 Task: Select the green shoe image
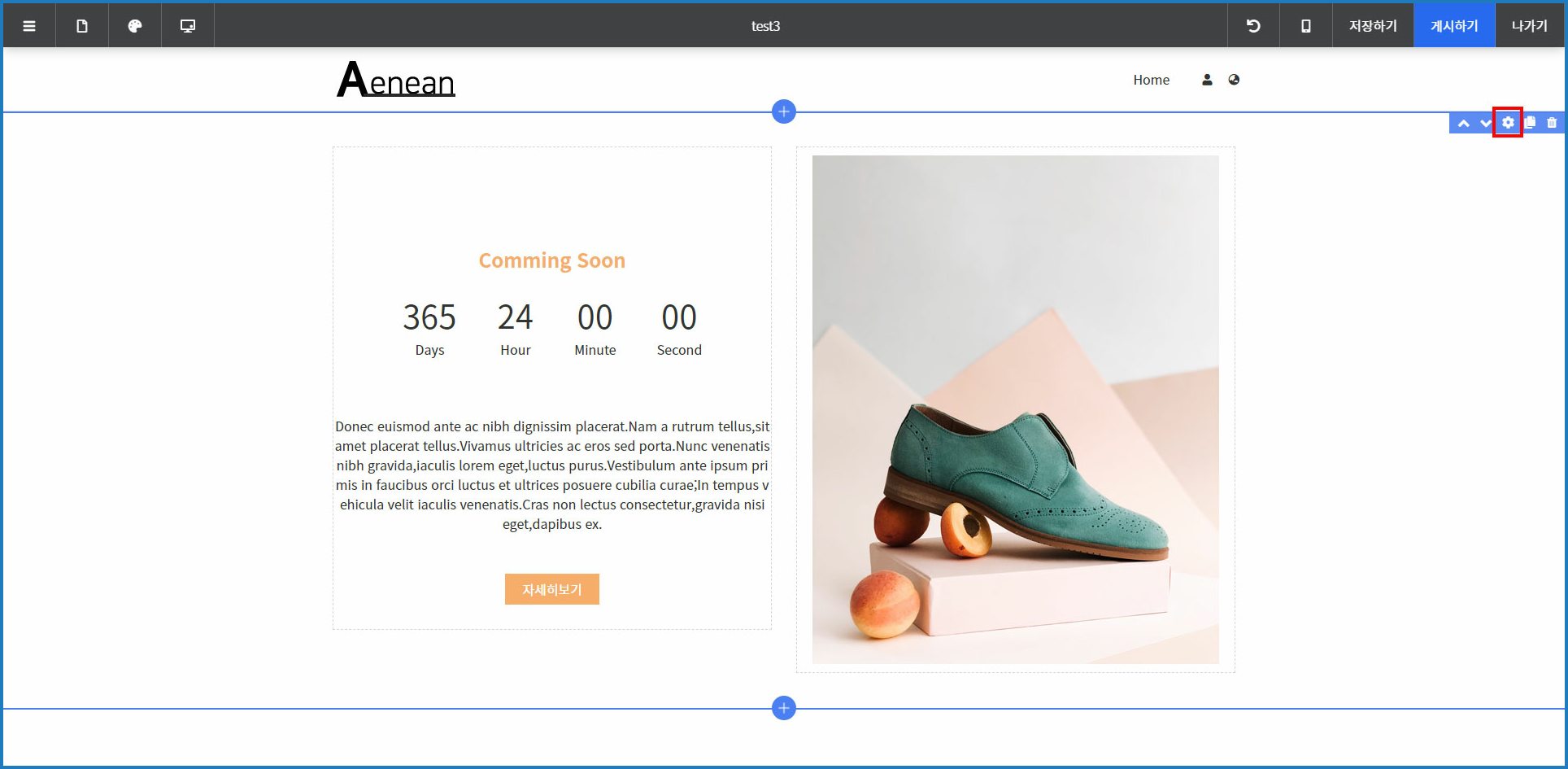[x=1015, y=409]
